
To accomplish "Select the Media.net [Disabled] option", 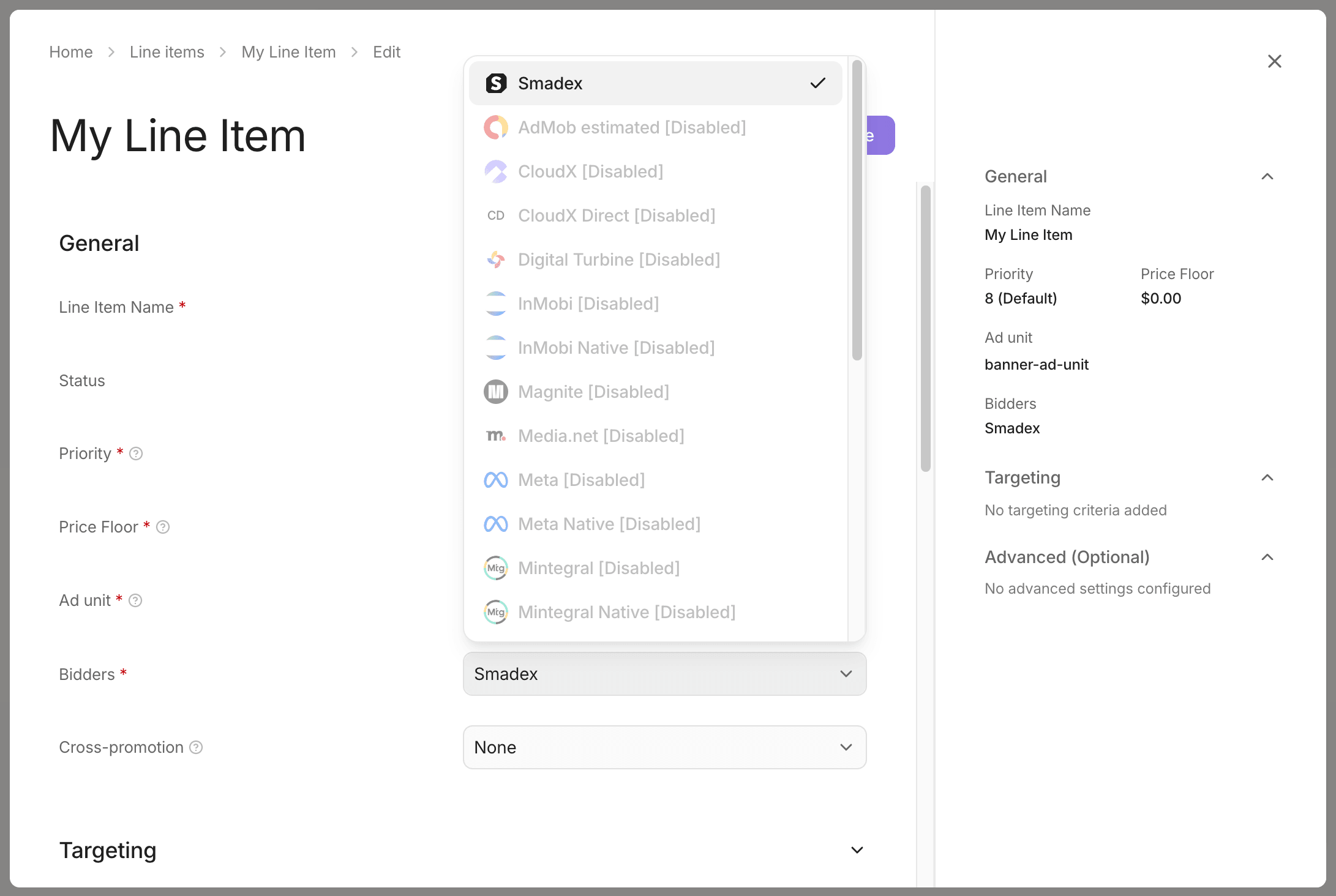I will (x=656, y=436).
